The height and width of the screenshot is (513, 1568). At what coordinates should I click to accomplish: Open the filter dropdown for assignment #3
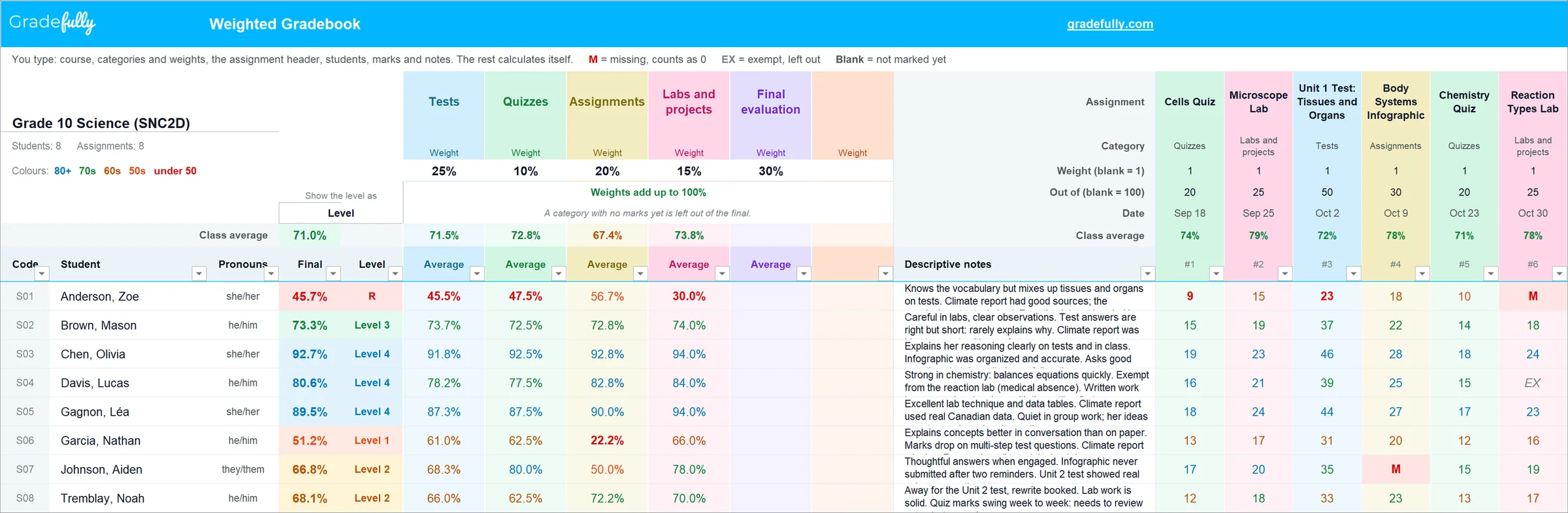click(1353, 273)
